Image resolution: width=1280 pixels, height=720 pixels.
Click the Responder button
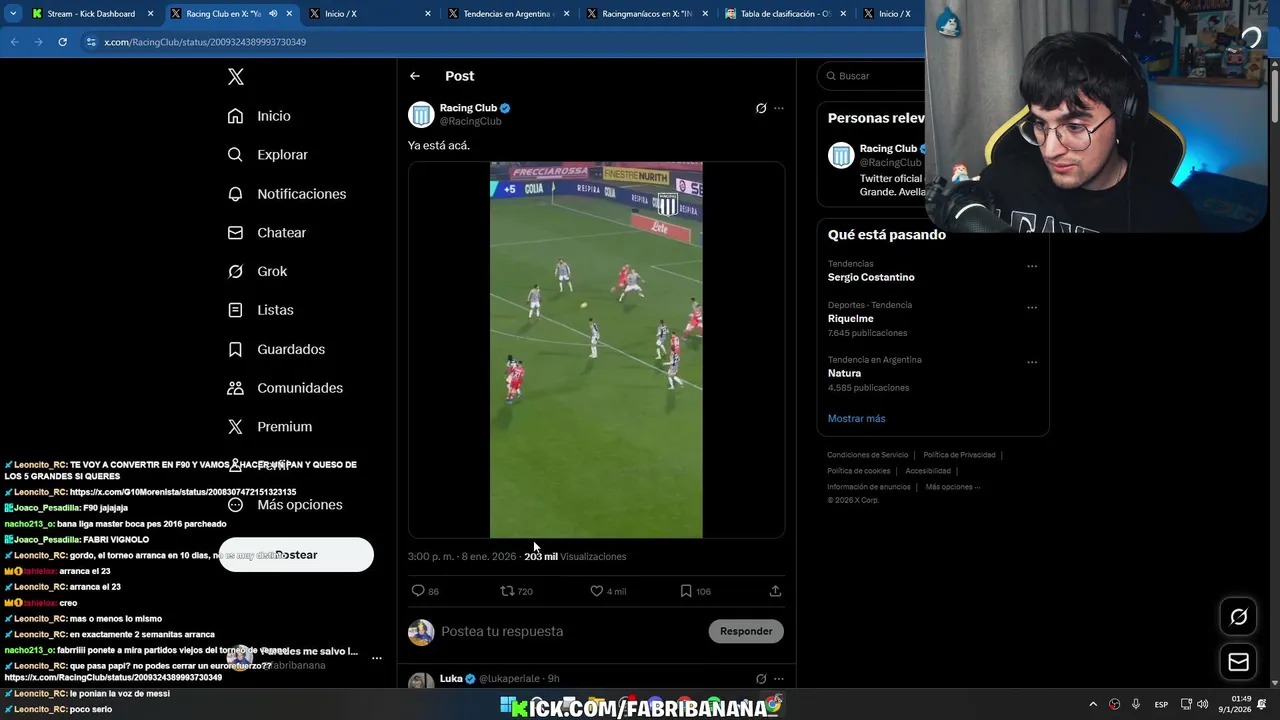pyautogui.click(x=746, y=631)
